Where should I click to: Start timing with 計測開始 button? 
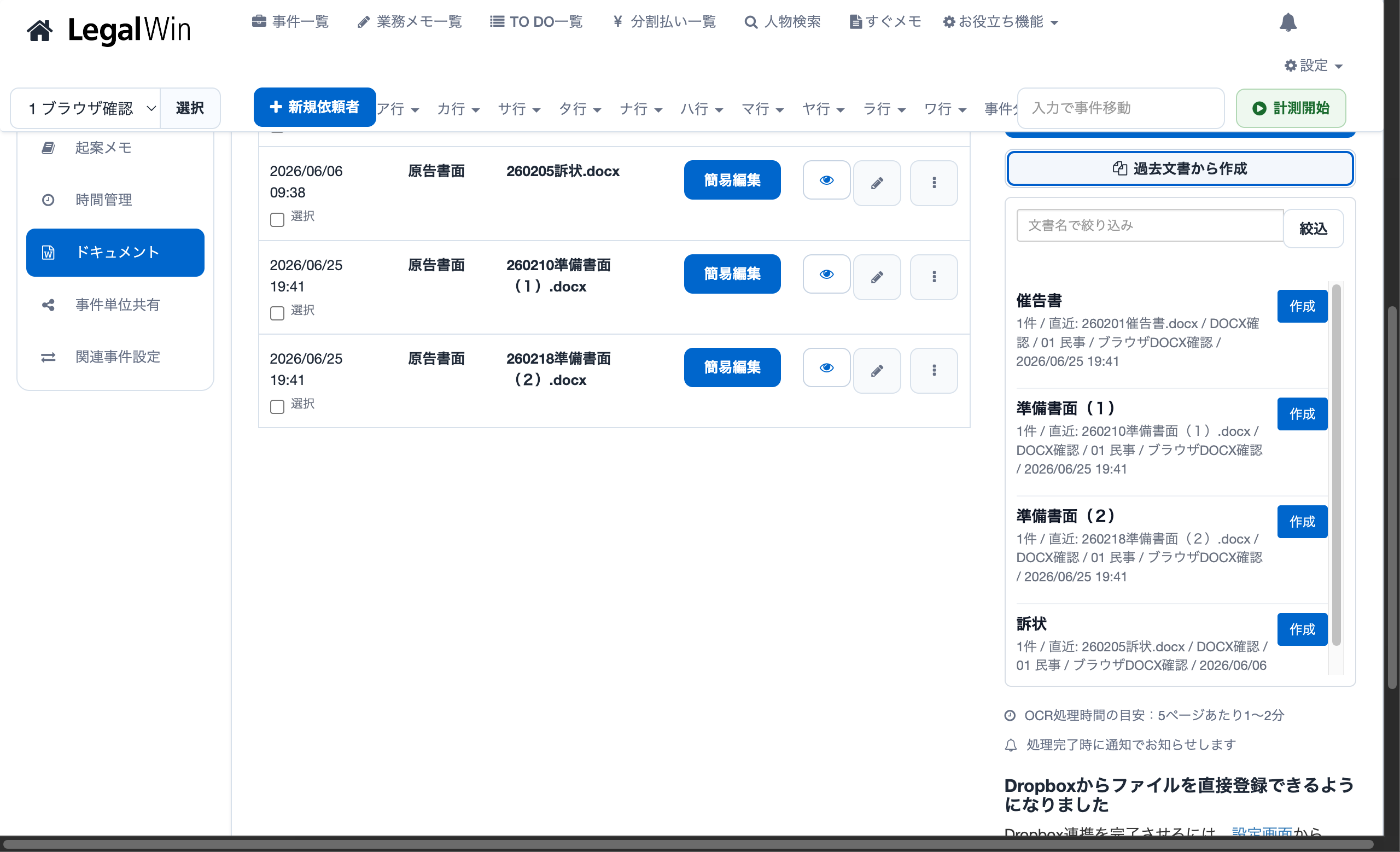point(1290,108)
